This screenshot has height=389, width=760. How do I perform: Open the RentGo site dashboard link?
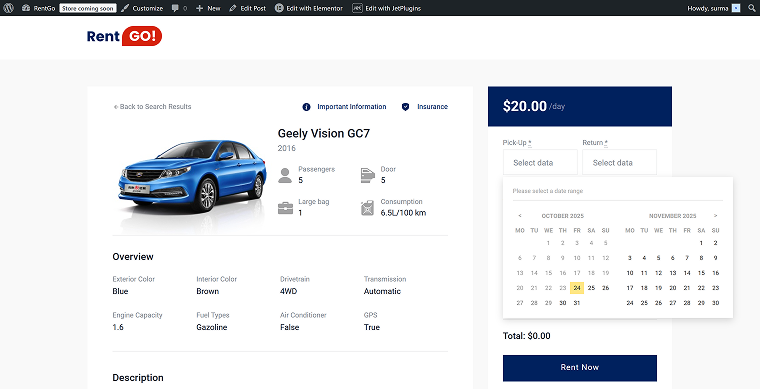39,8
